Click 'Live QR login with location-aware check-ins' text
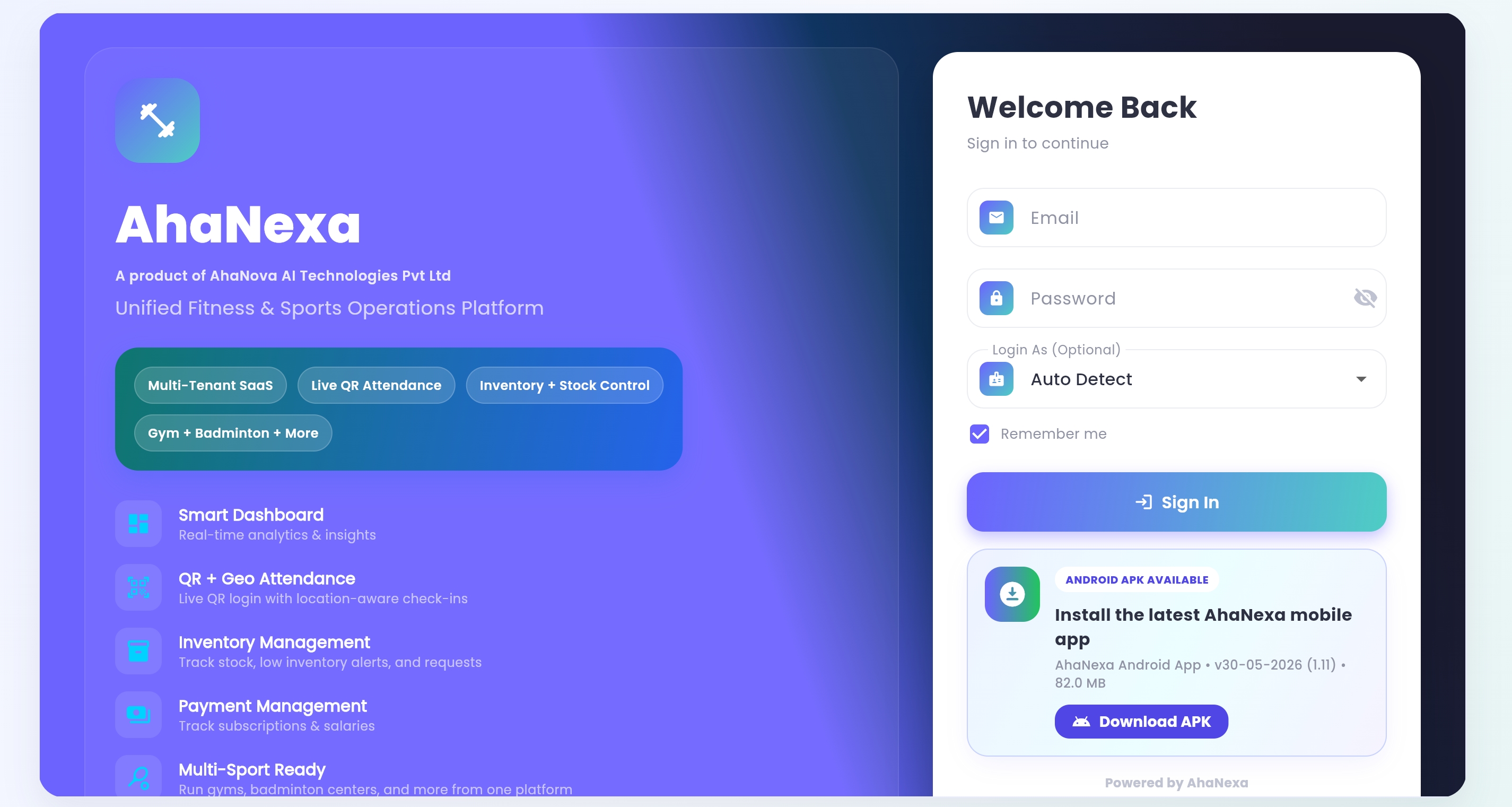The image size is (1512, 807). (x=323, y=598)
